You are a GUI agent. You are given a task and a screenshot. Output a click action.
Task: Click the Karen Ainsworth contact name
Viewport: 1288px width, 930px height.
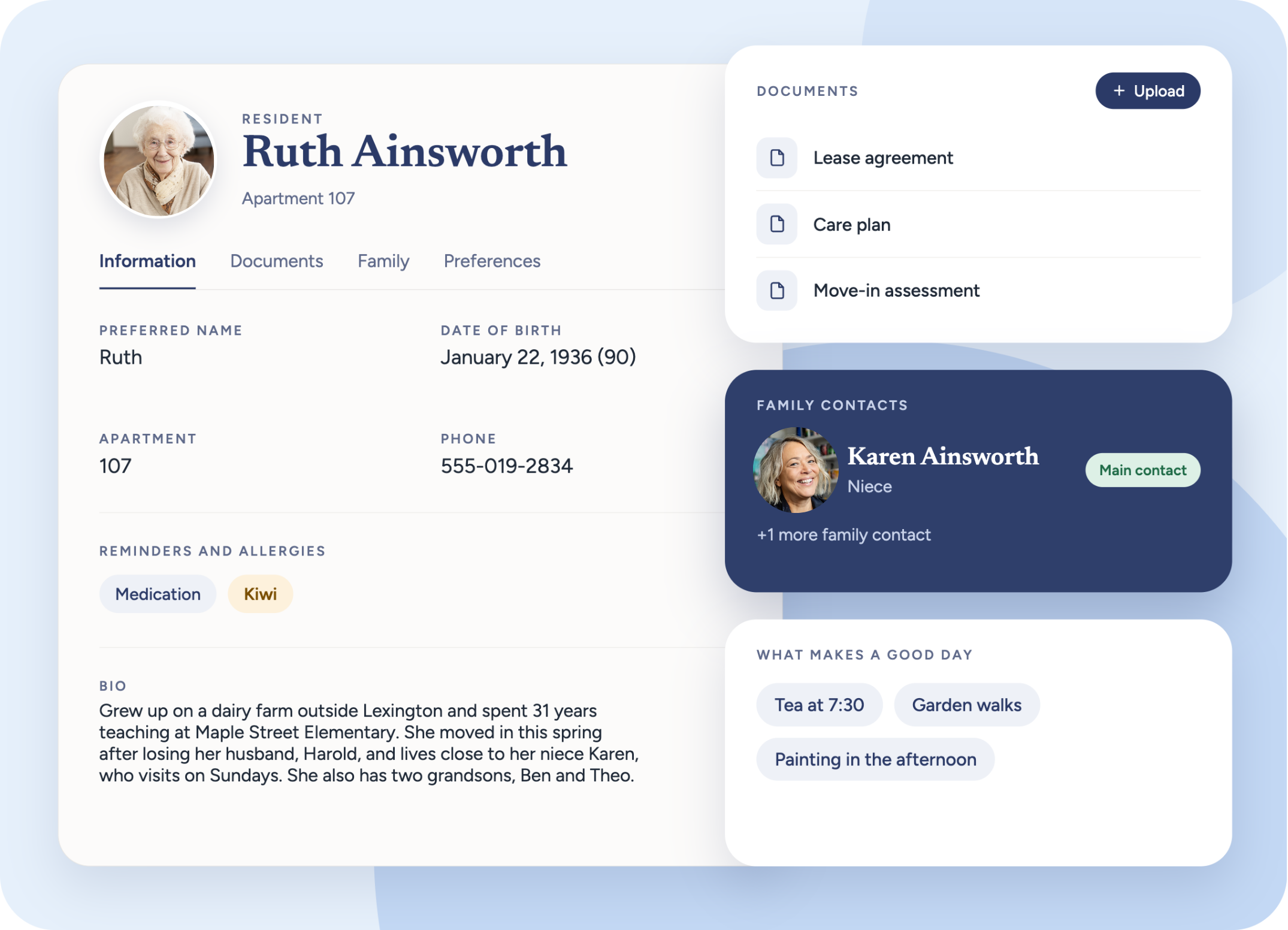point(943,457)
